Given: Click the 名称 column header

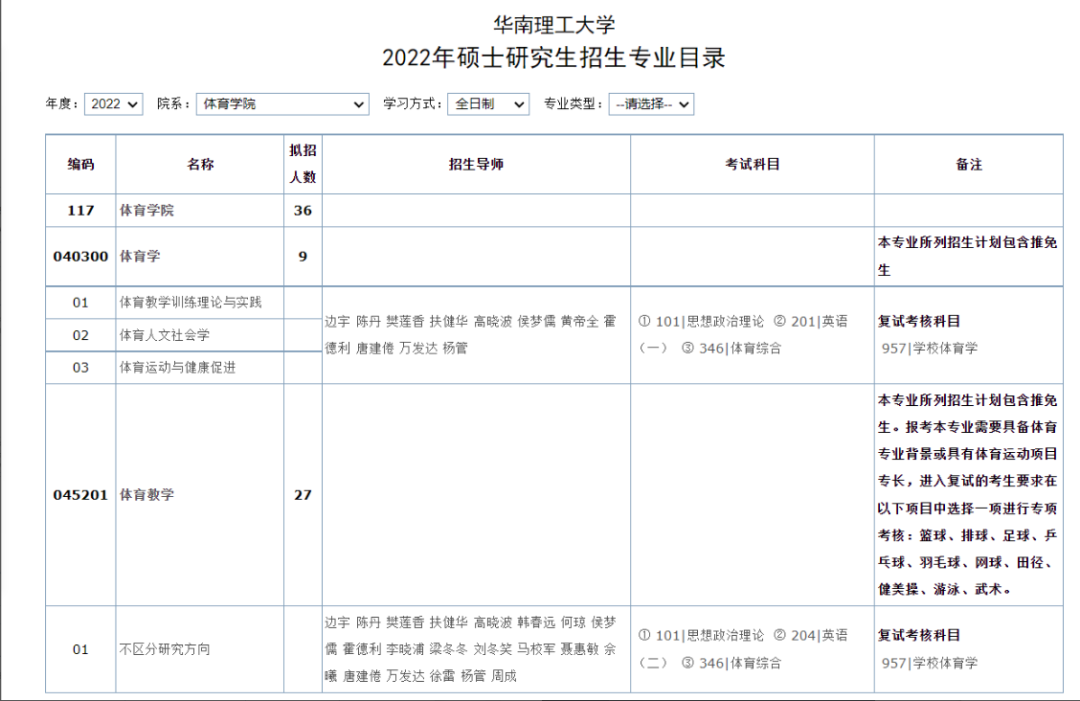Looking at the screenshot, I should 200,164.
